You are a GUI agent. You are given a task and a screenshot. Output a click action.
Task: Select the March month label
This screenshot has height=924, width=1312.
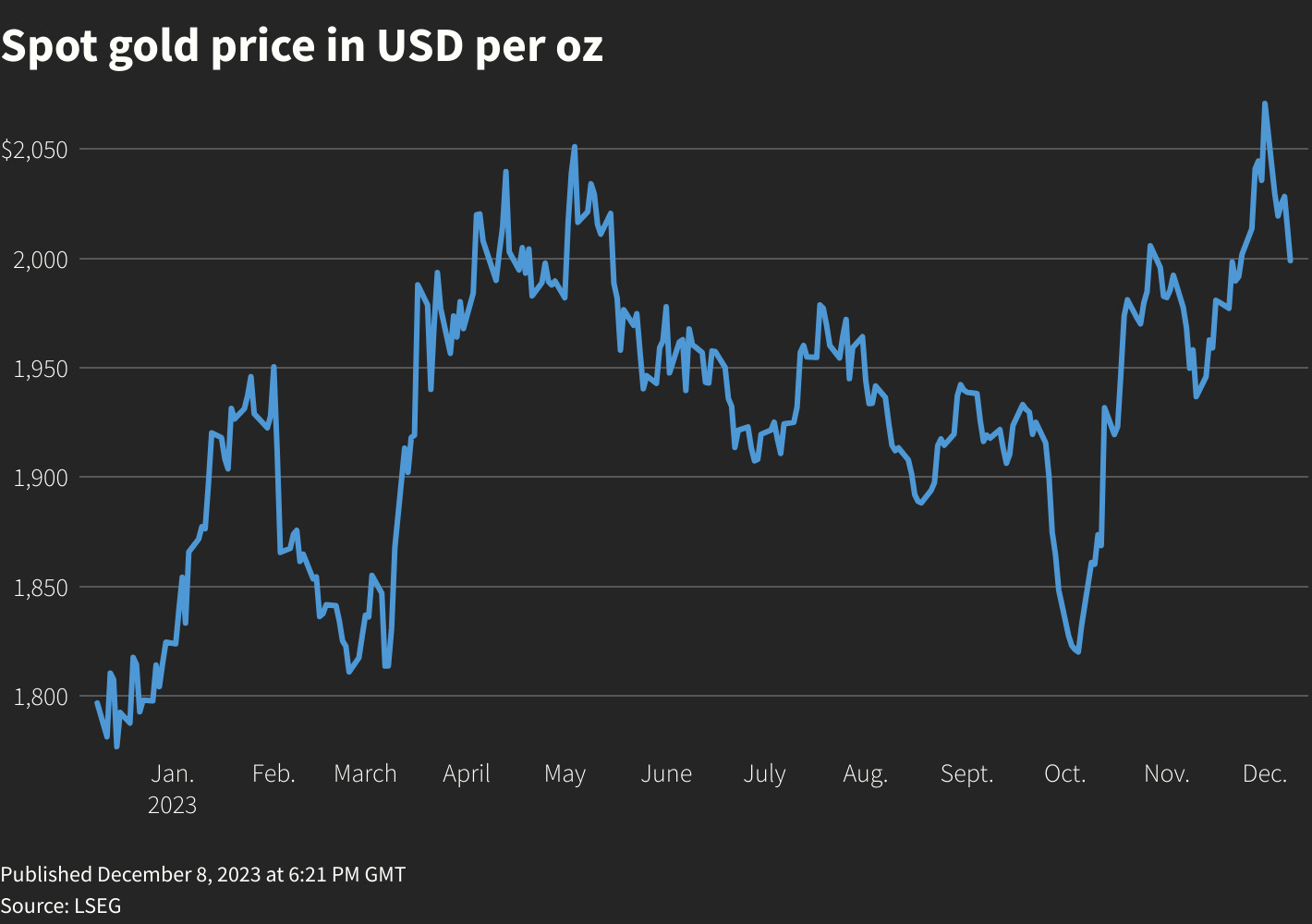[365, 773]
